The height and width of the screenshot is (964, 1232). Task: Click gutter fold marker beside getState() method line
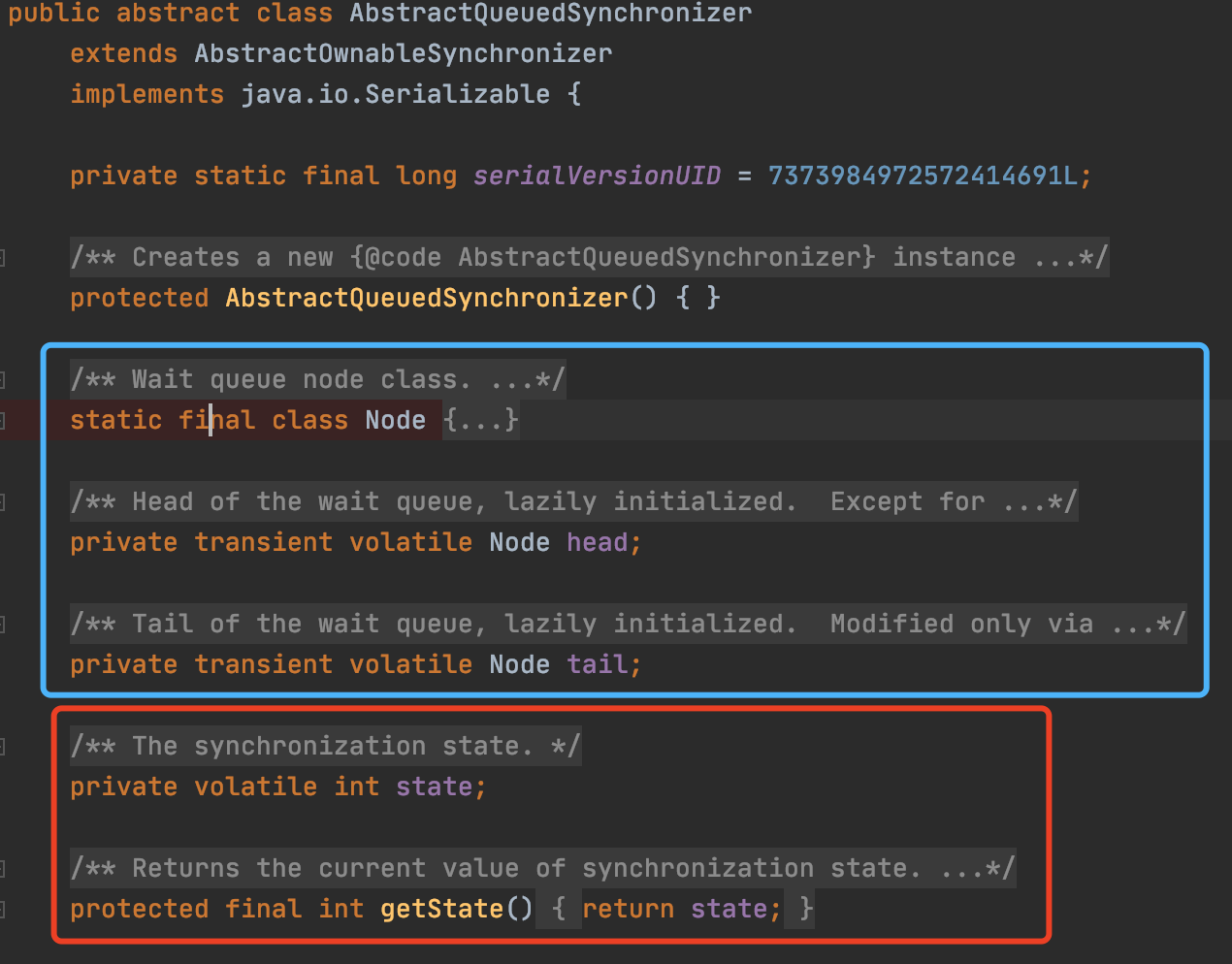(x=3, y=910)
